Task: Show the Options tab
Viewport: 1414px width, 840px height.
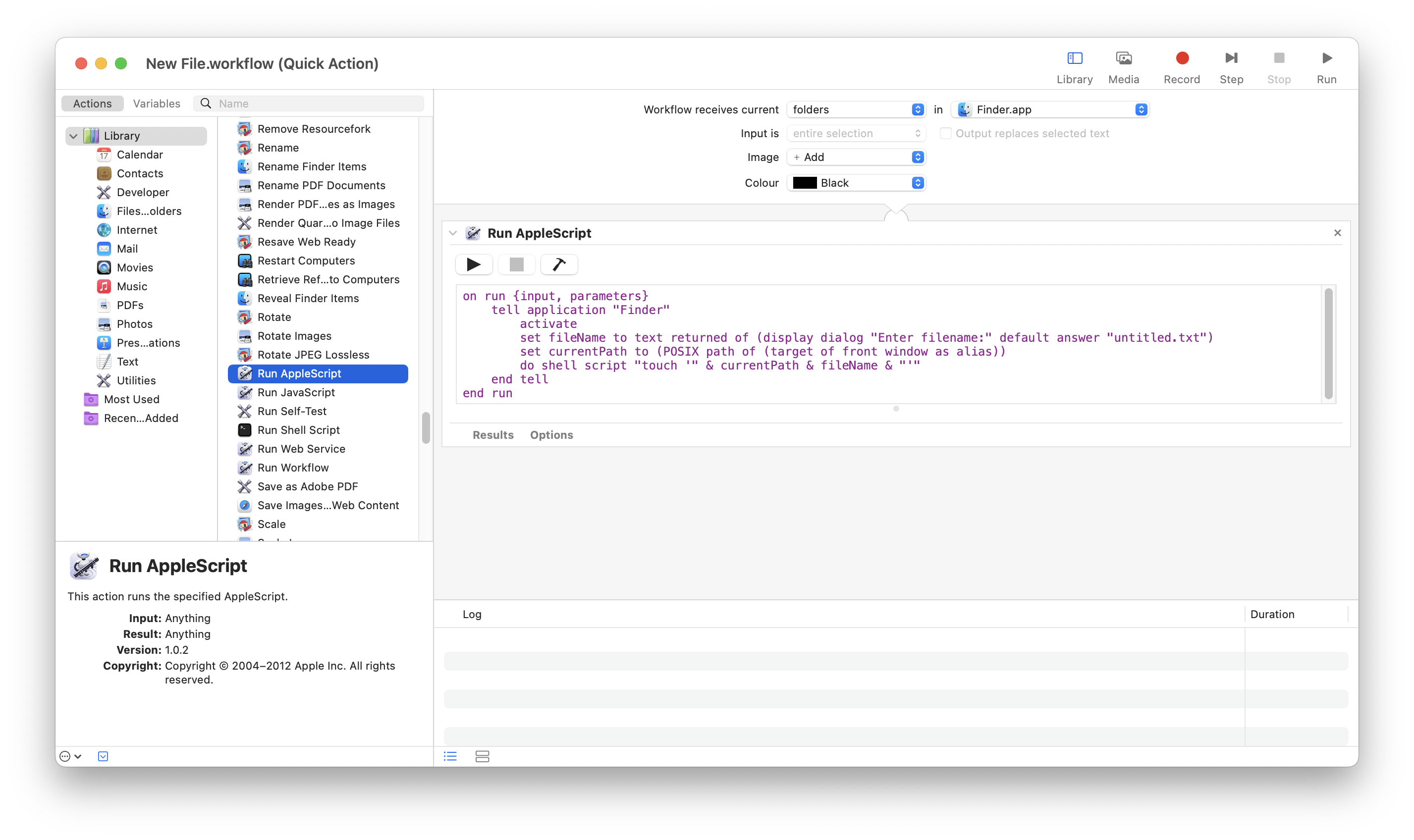Action: (x=551, y=435)
